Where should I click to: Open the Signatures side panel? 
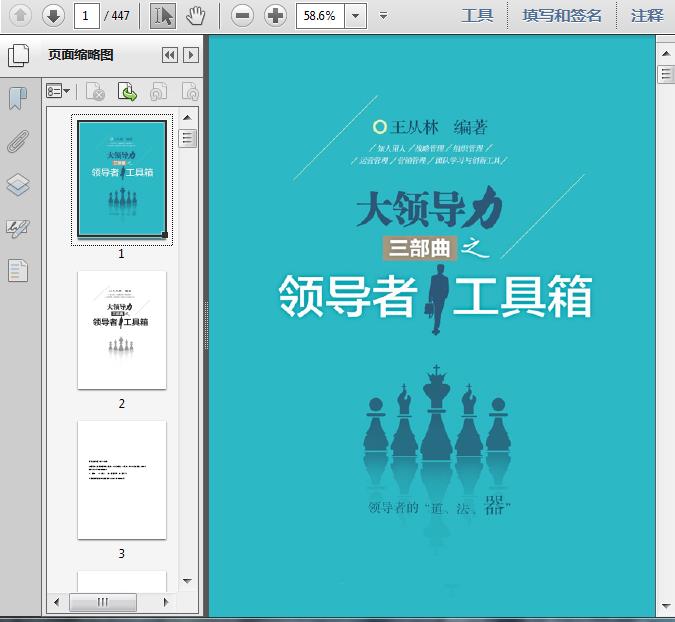click(18, 228)
